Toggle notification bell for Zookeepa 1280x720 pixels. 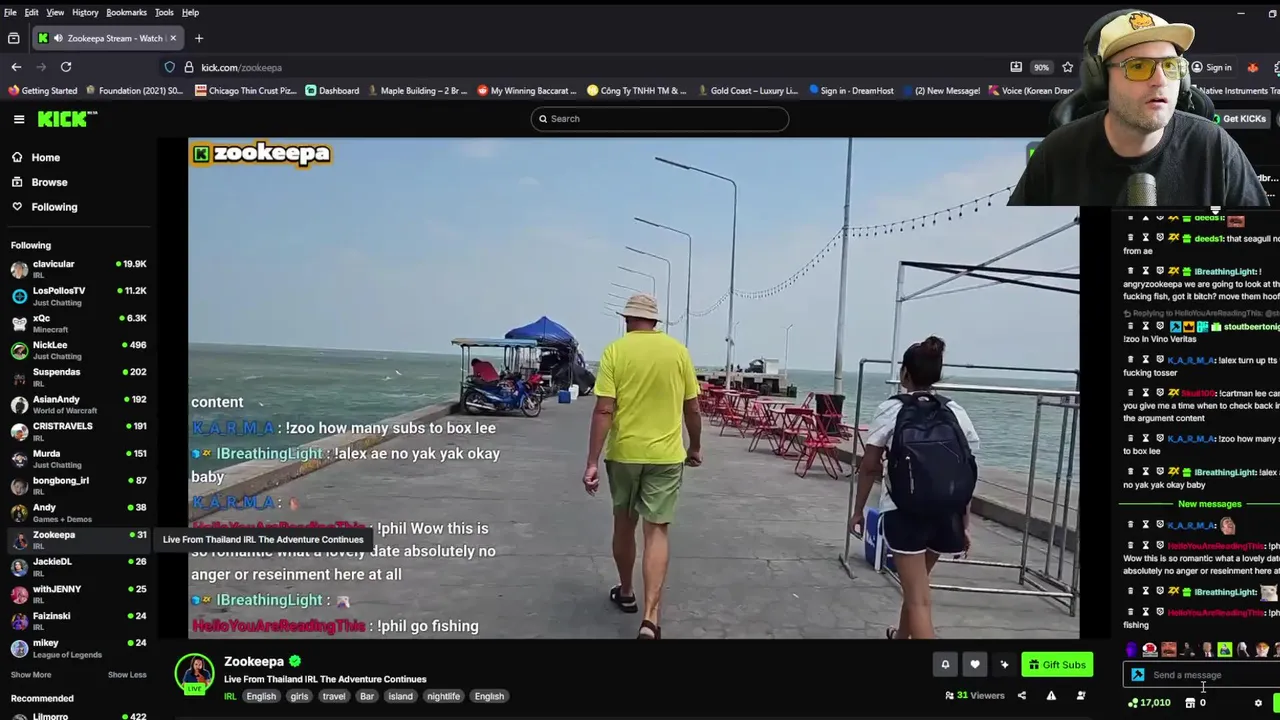[x=945, y=664]
